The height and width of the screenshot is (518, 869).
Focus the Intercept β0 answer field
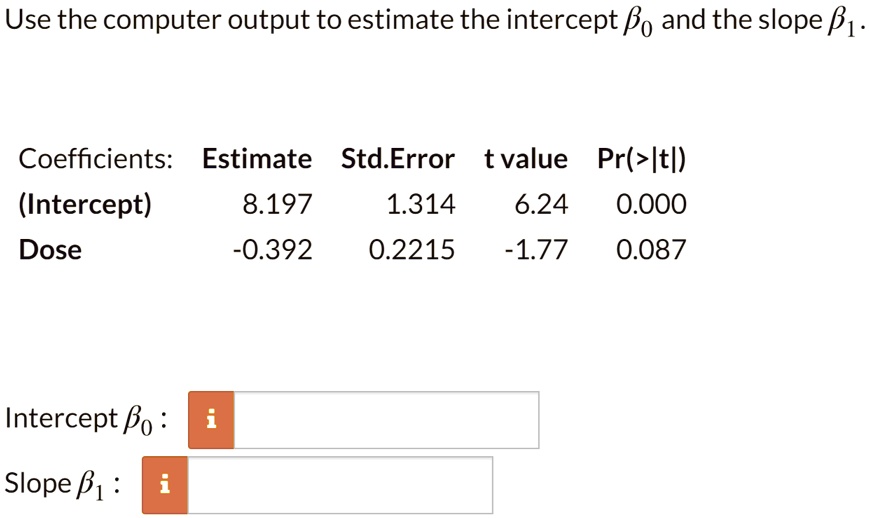[386, 420]
